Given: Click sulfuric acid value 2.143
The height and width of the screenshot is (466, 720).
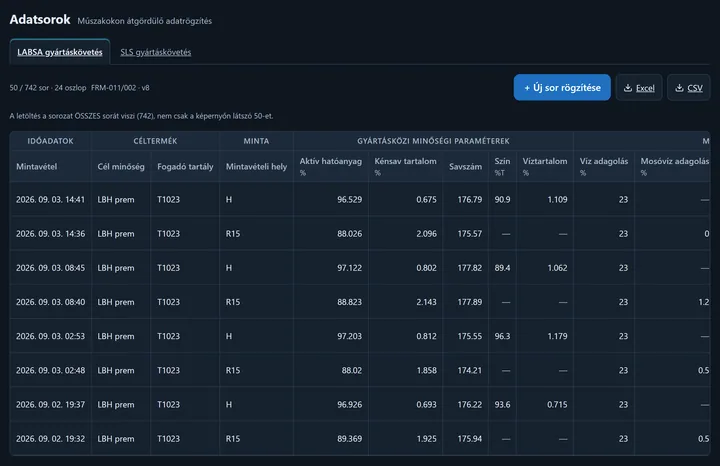Looking at the screenshot, I should click(x=427, y=302).
